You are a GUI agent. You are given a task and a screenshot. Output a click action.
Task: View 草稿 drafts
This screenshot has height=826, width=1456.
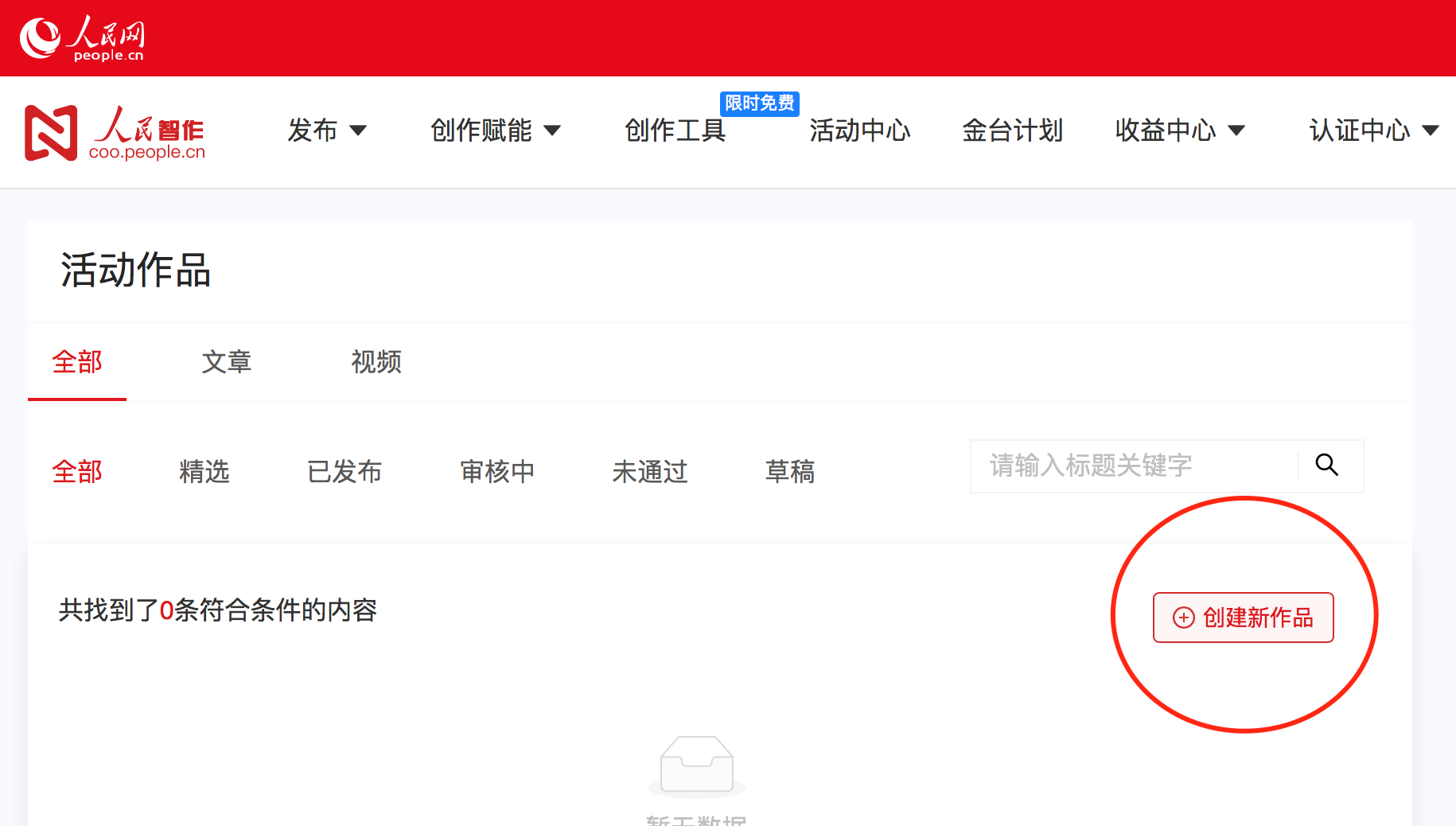coord(790,472)
